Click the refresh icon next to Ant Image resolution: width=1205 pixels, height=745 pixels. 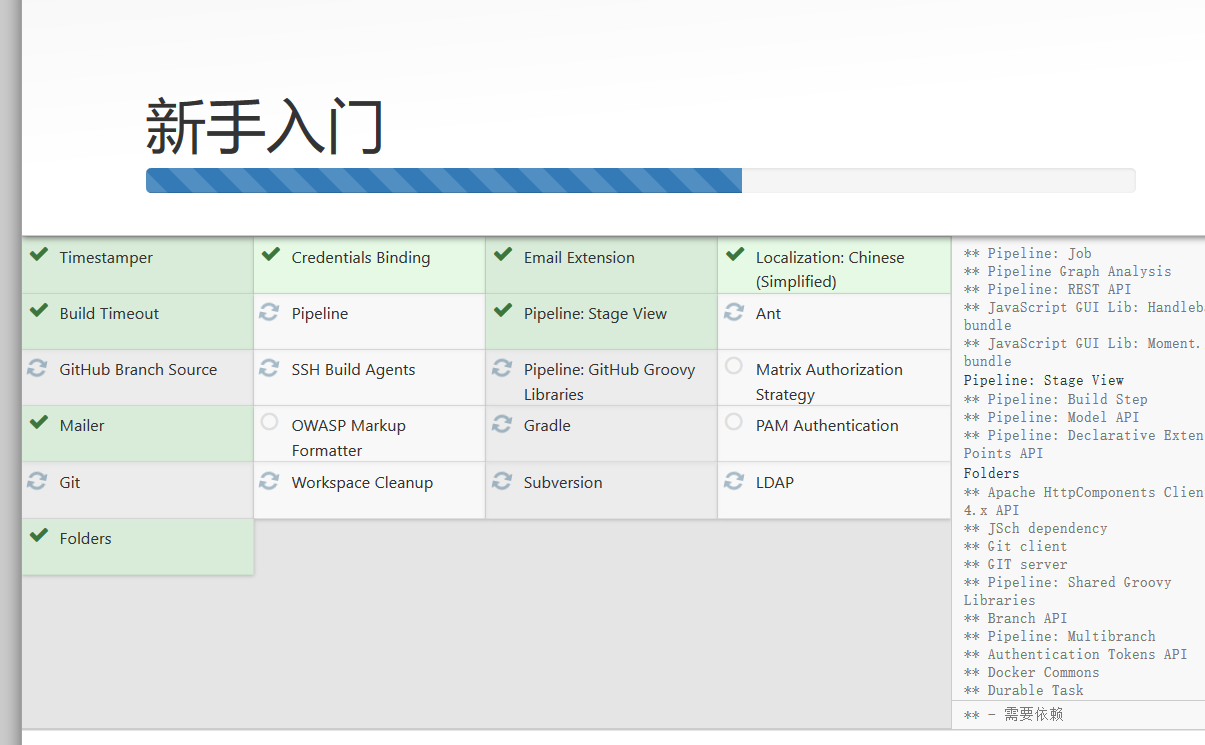tap(734, 312)
